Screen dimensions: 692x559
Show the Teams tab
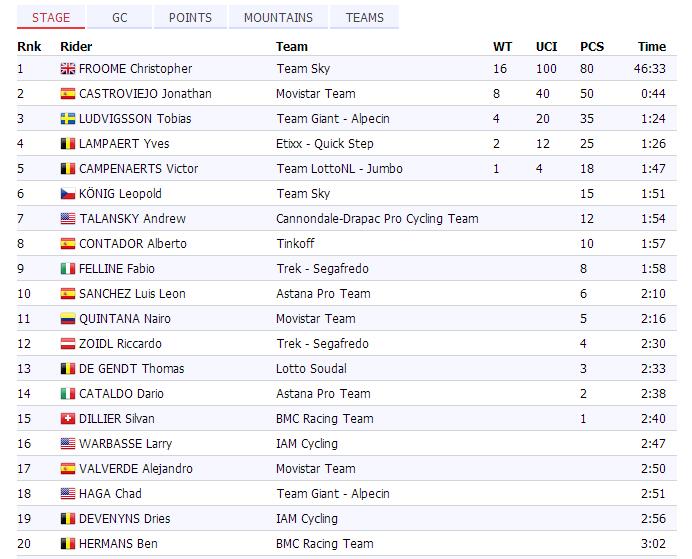(365, 17)
